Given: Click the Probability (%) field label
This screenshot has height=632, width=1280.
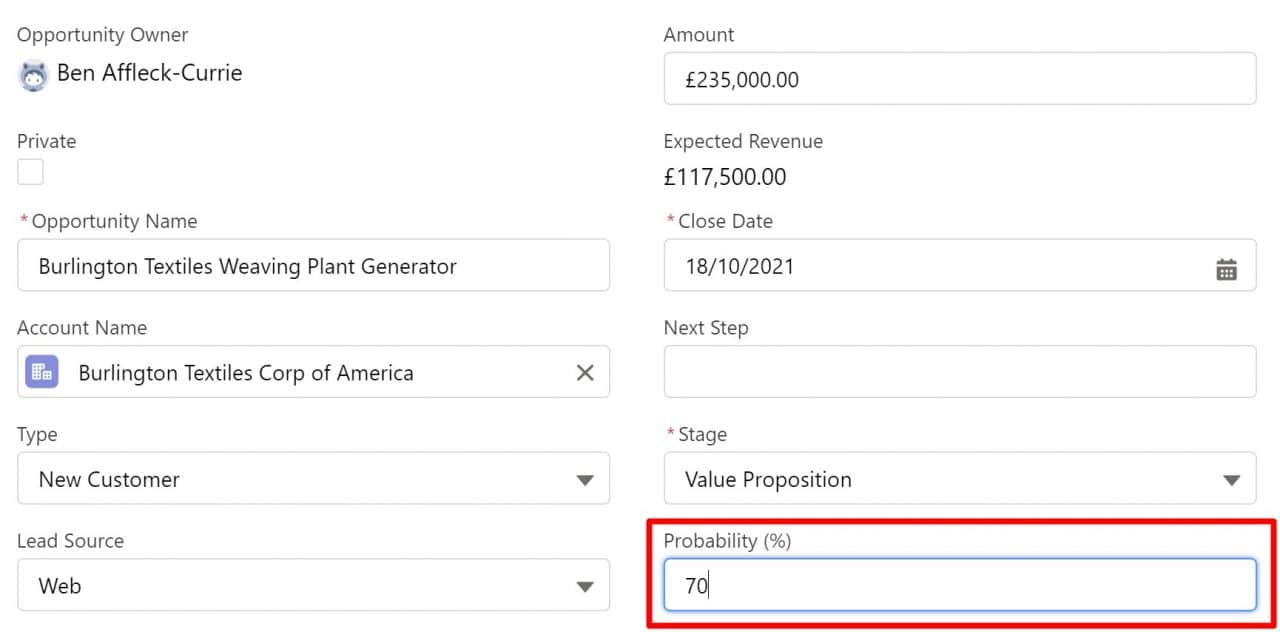Looking at the screenshot, I should (727, 541).
